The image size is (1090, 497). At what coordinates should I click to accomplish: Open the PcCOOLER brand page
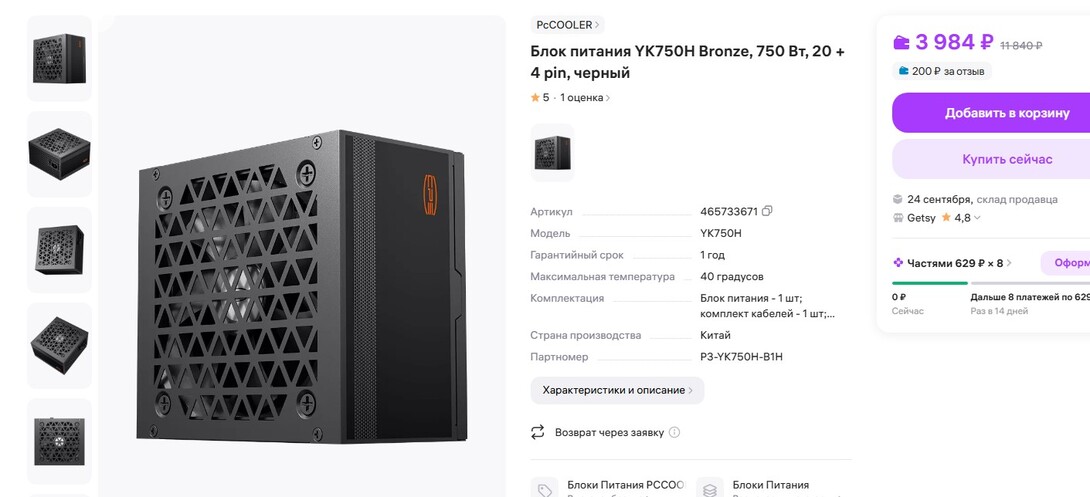[x=567, y=25]
